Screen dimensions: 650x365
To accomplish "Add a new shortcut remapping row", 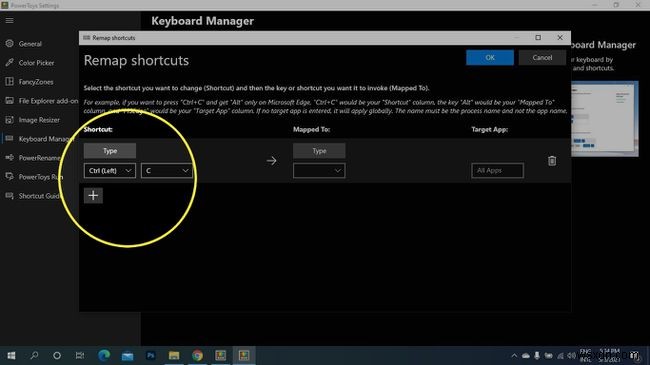I will tap(93, 195).
